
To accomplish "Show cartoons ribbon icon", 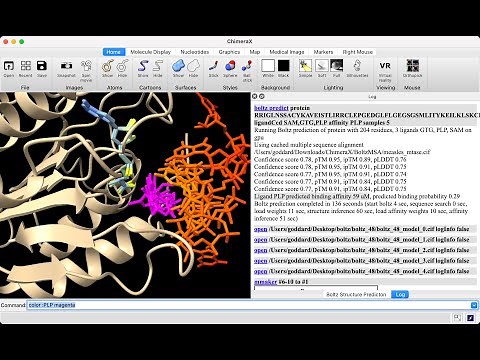I will (x=143, y=66).
